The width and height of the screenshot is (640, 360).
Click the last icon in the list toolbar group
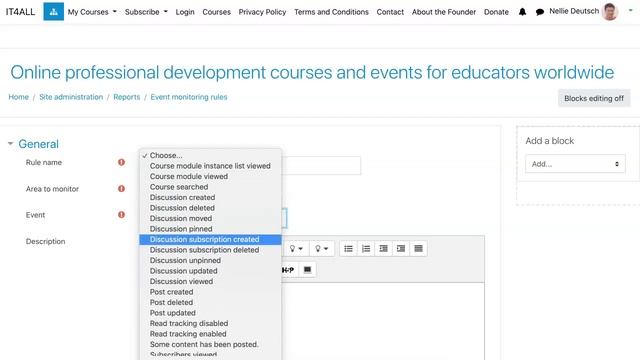pyautogui.click(x=418, y=249)
